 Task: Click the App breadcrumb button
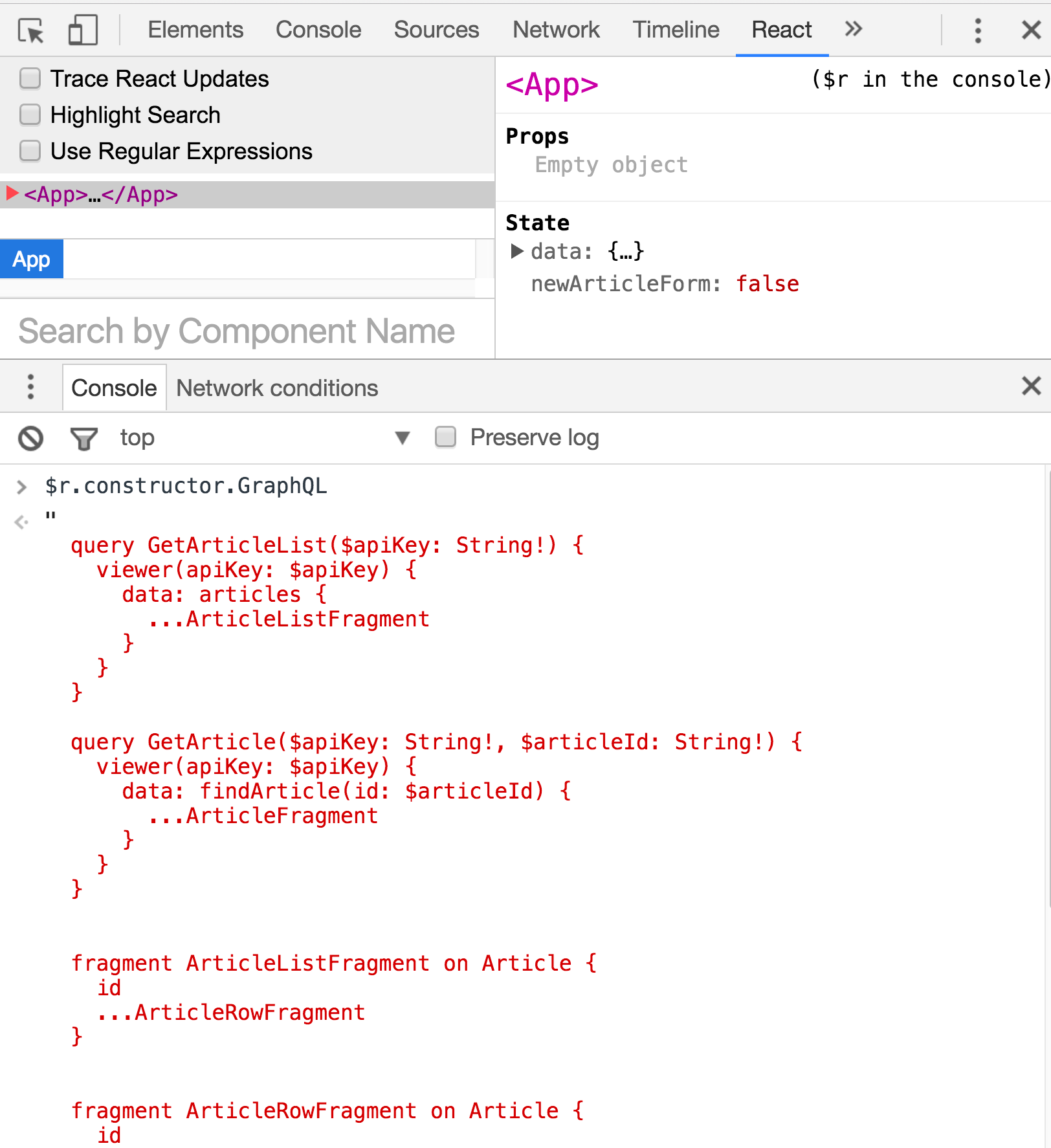coord(31,259)
